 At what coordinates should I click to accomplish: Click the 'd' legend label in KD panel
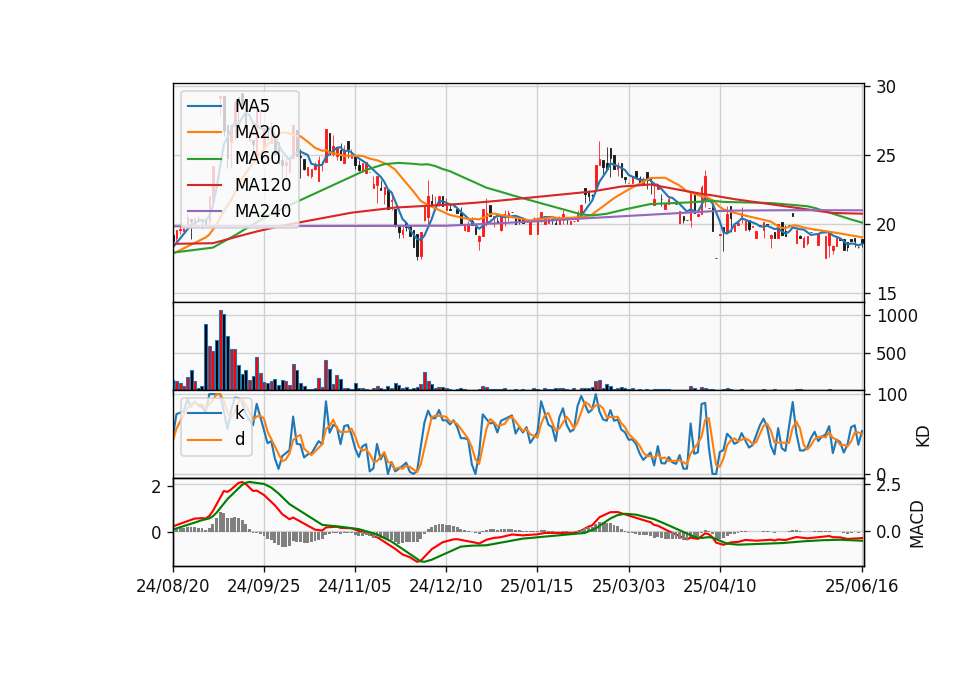point(240,440)
